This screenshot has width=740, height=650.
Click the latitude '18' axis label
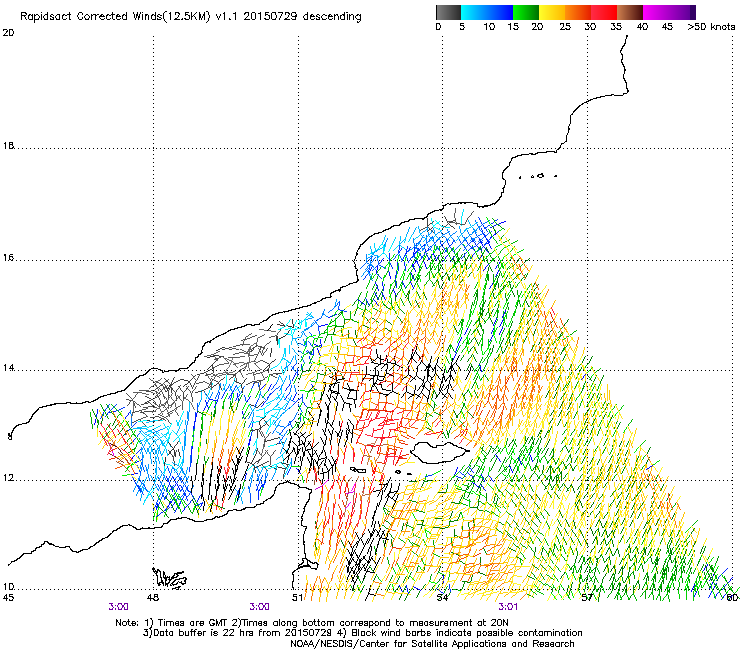(8, 146)
